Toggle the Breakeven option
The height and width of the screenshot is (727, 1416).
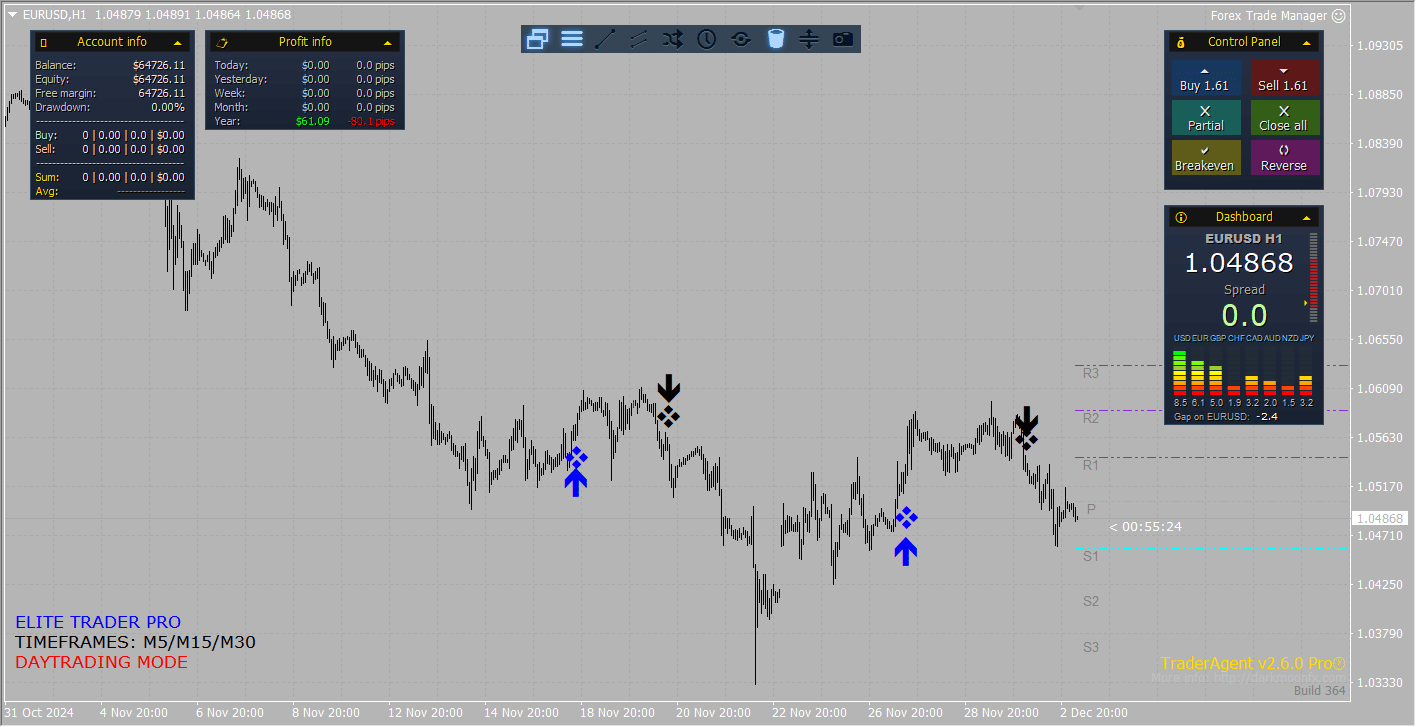(1205, 158)
